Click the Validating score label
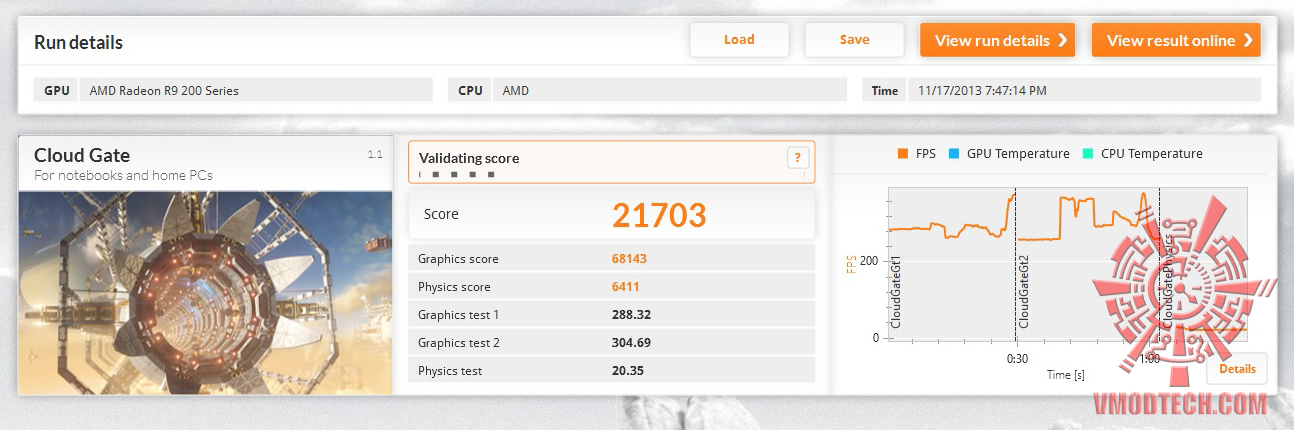The image size is (1294, 430). (x=469, y=158)
